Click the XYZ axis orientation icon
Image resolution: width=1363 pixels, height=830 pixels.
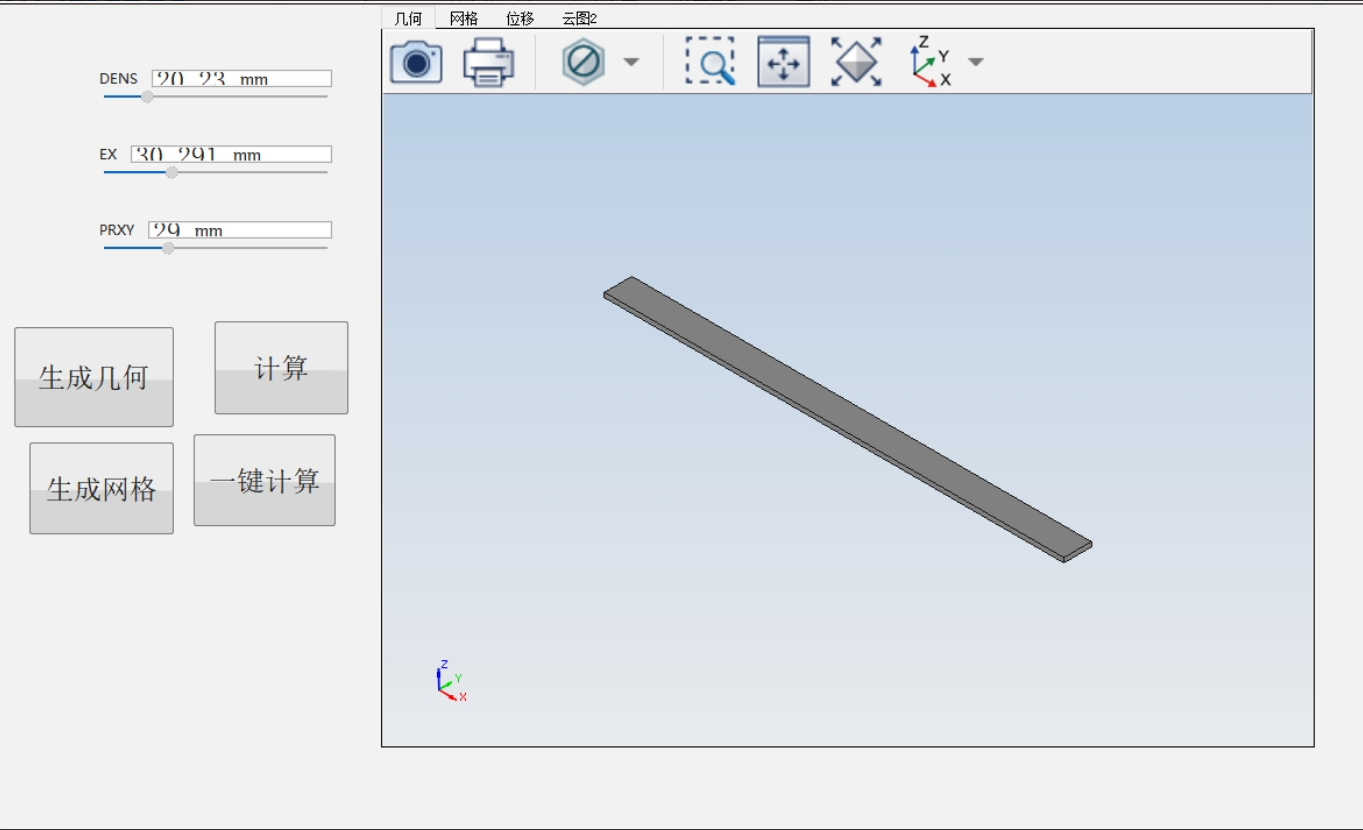click(x=930, y=62)
